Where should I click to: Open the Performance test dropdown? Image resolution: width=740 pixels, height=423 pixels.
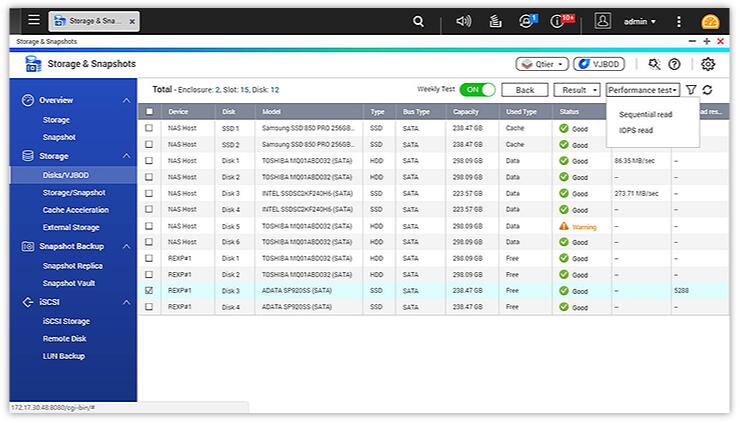click(643, 90)
